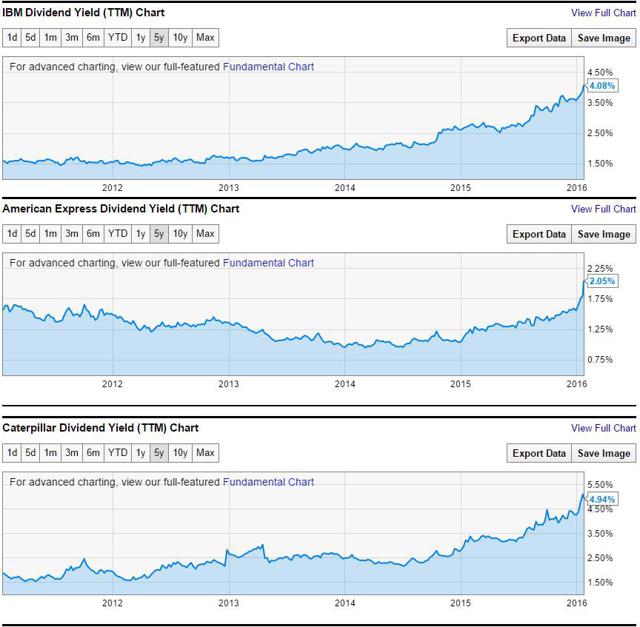This screenshot has height=627, width=640.
Task: Click the 2014 axis label under IBM chart
Action: coord(345,188)
